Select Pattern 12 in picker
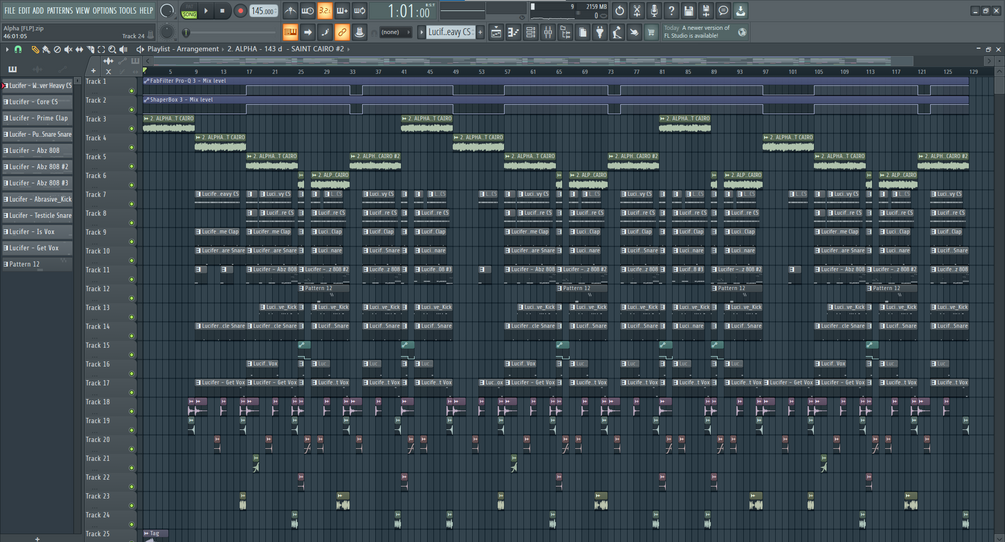This screenshot has width=1005, height=542. [37, 264]
